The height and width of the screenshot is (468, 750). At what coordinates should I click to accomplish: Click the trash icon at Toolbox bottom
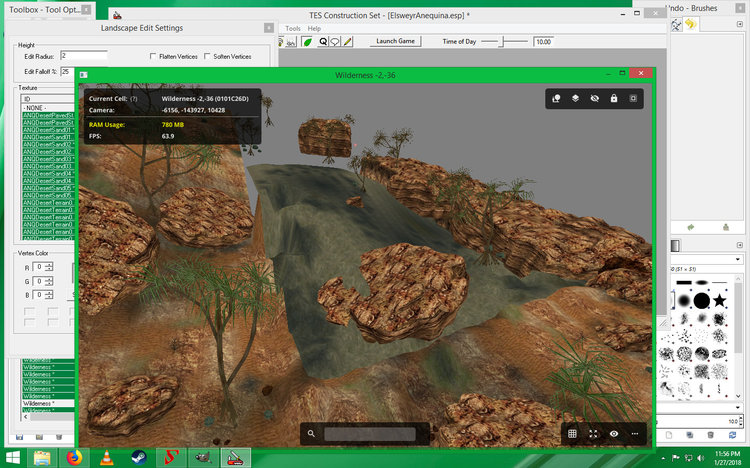pyautogui.click(x=59, y=437)
